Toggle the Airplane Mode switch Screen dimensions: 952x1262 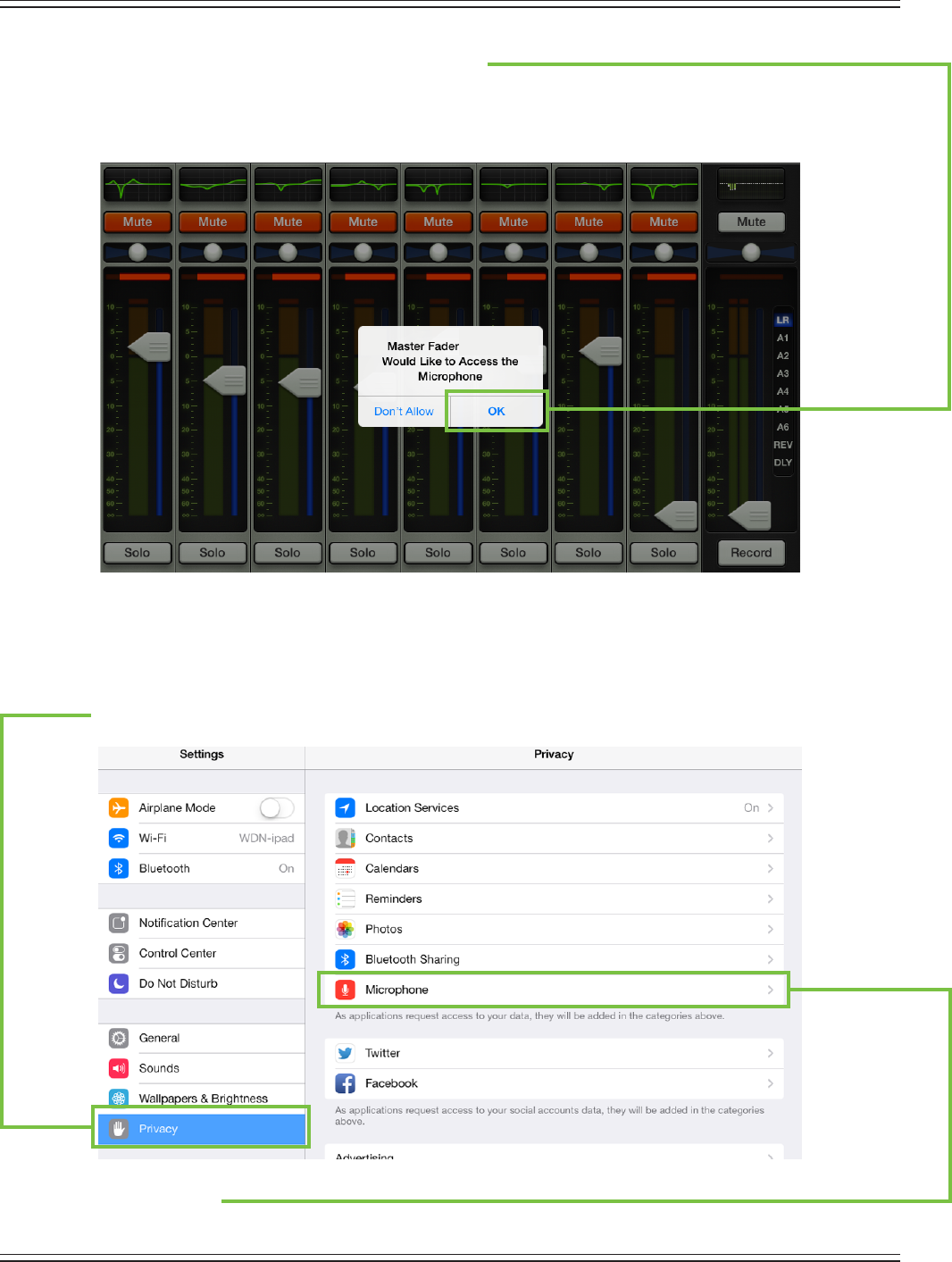pos(277,807)
